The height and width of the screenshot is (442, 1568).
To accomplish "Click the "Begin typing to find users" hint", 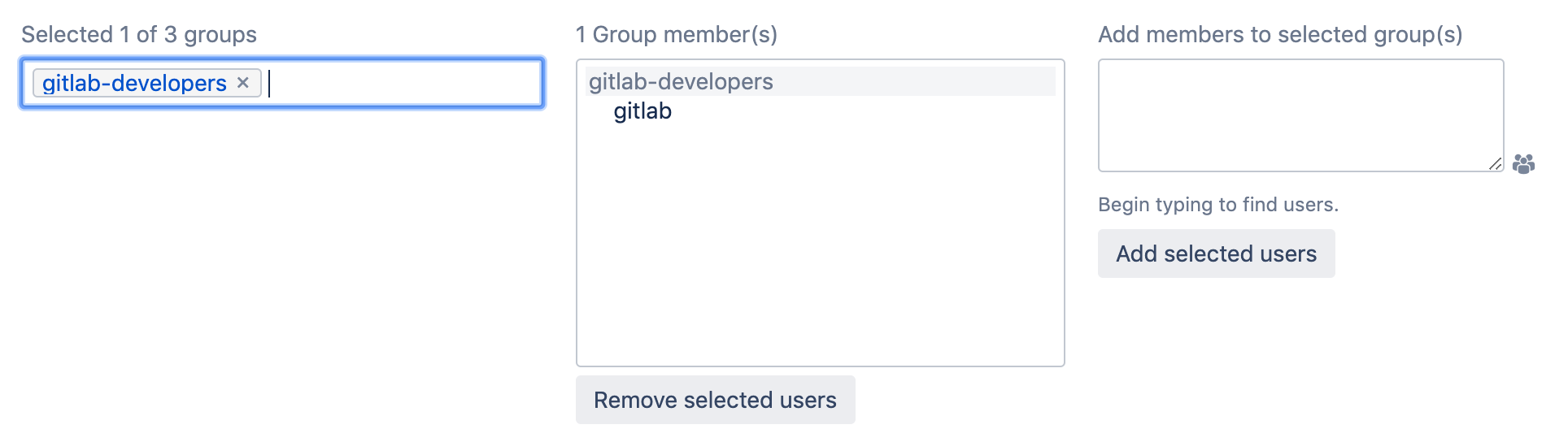I will 1217,204.
